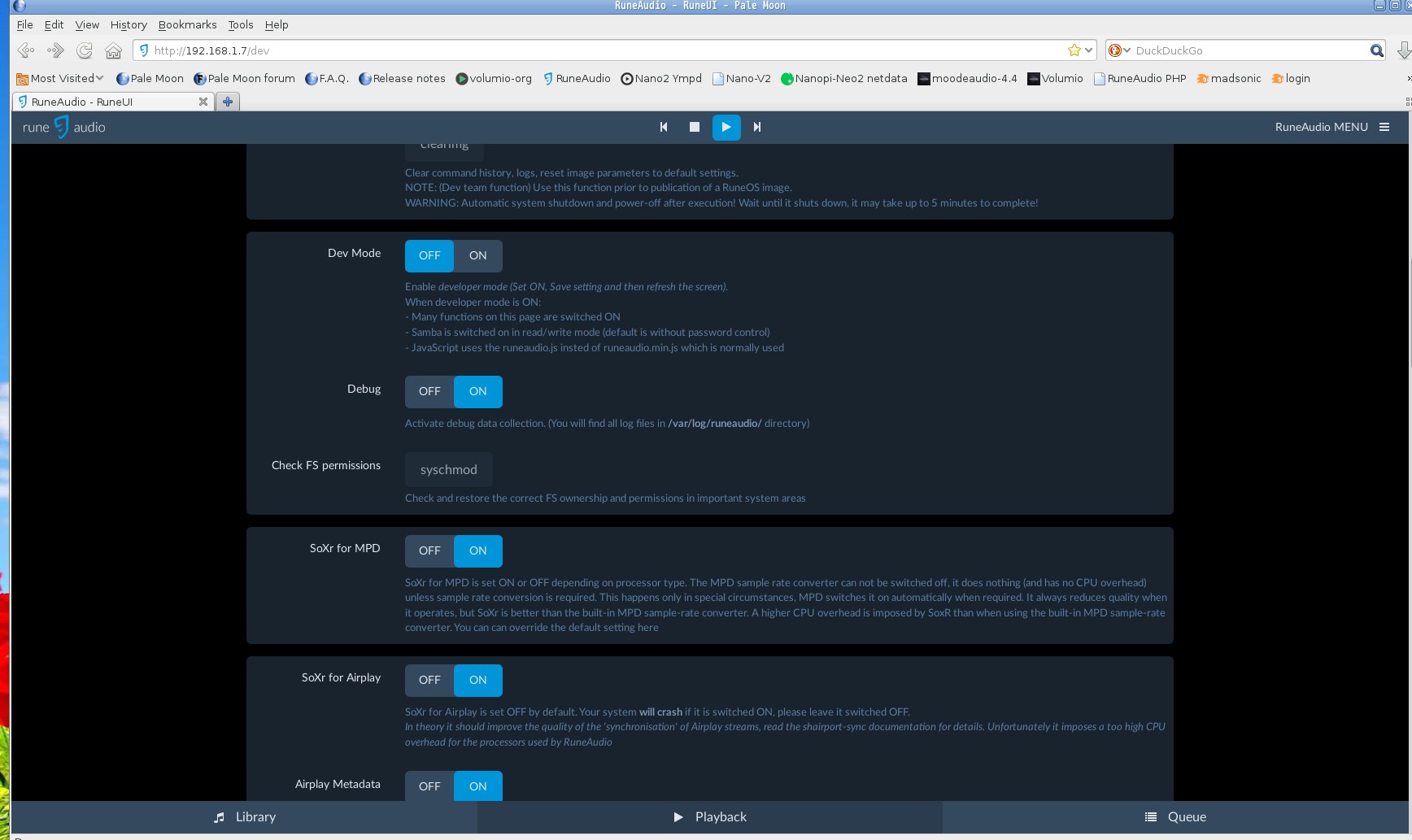Open the search engine selector dropdown

(1120, 50)
